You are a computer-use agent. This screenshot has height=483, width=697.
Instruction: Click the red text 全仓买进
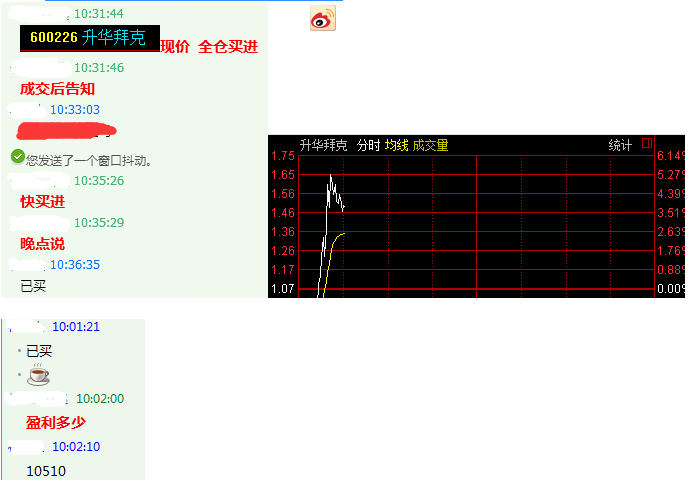[228, 47]
